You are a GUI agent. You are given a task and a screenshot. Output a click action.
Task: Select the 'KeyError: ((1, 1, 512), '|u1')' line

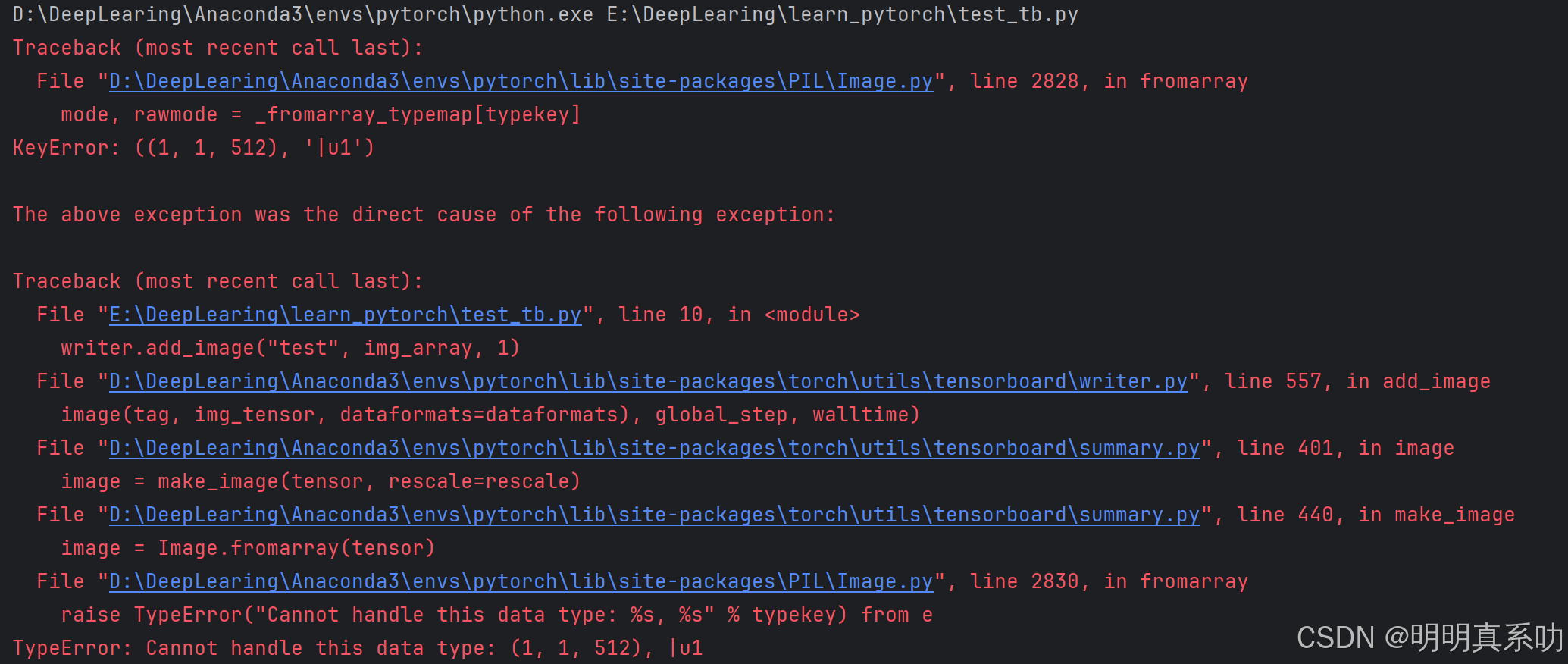pos(194,148)
